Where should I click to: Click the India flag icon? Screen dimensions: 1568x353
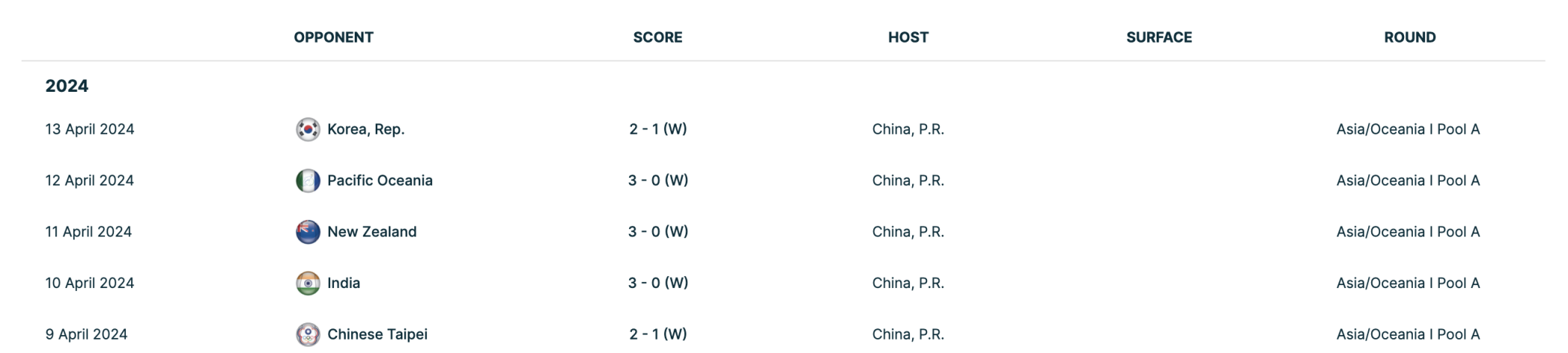click(x=308, y=284)
